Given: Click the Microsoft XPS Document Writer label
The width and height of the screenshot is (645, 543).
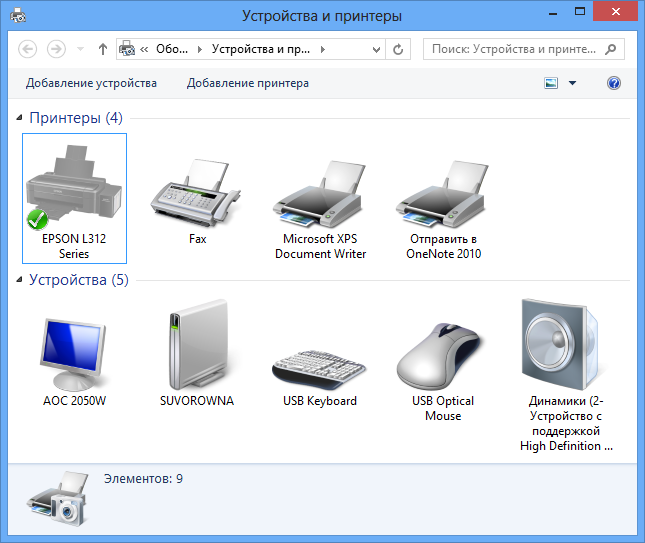Looking at the screenshot, I should pyautogui.click(x=320, y=246).
